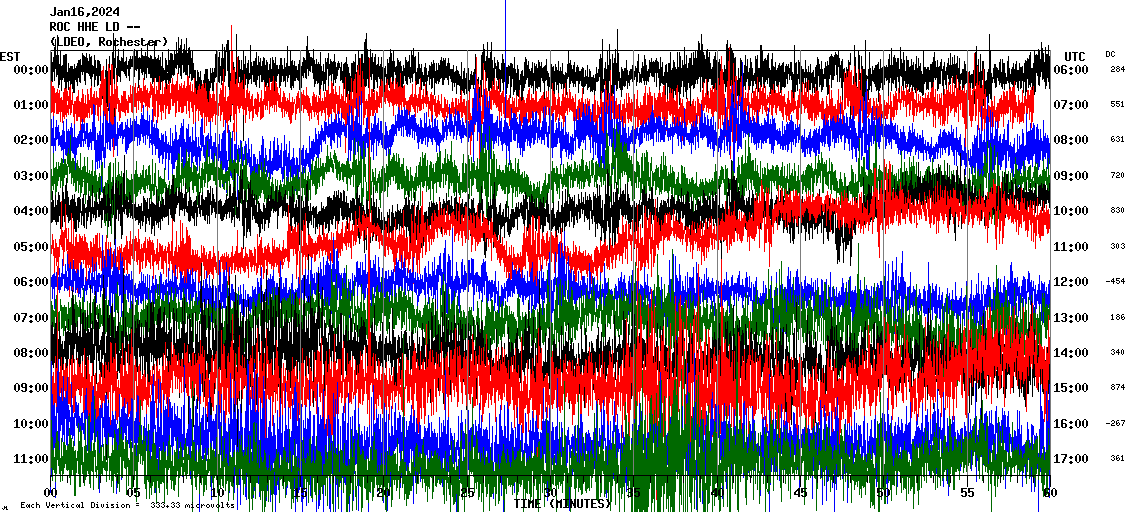Click the Jan16,2024 date header
This screenshot has height=519, width=1130.
coord(85,11)
